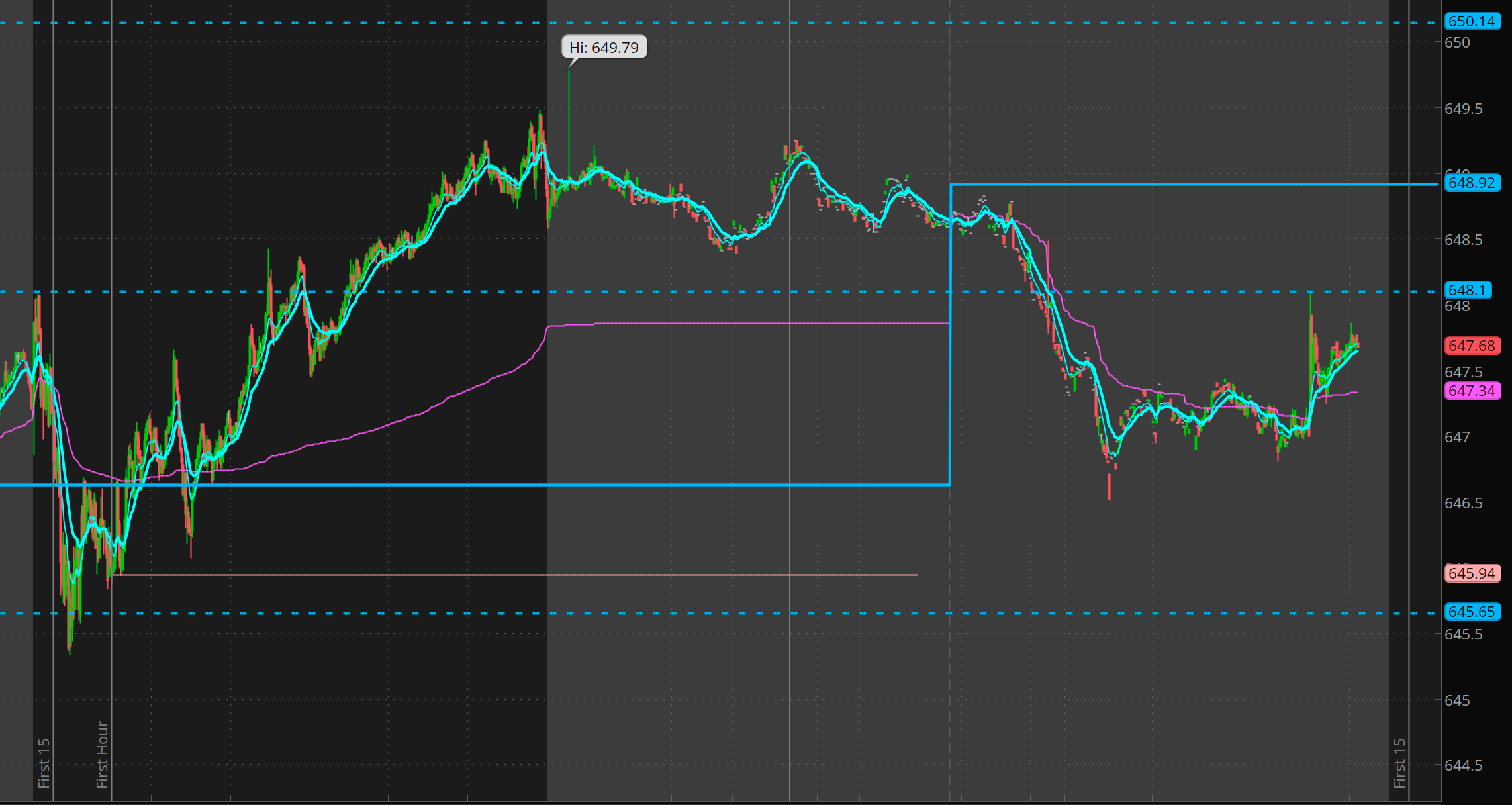Click the 645.5 price axis tick

coord(1463,634)
